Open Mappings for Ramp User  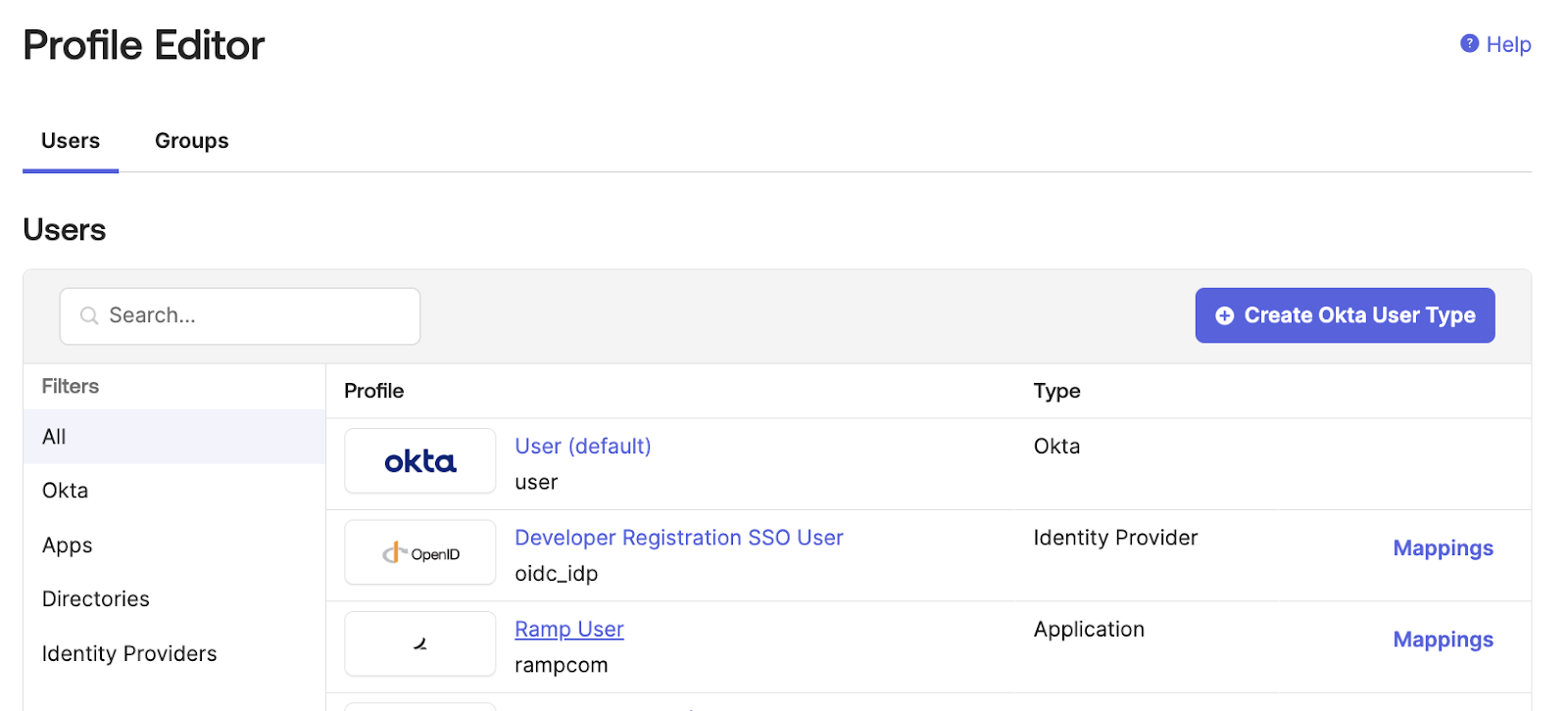1444,640
